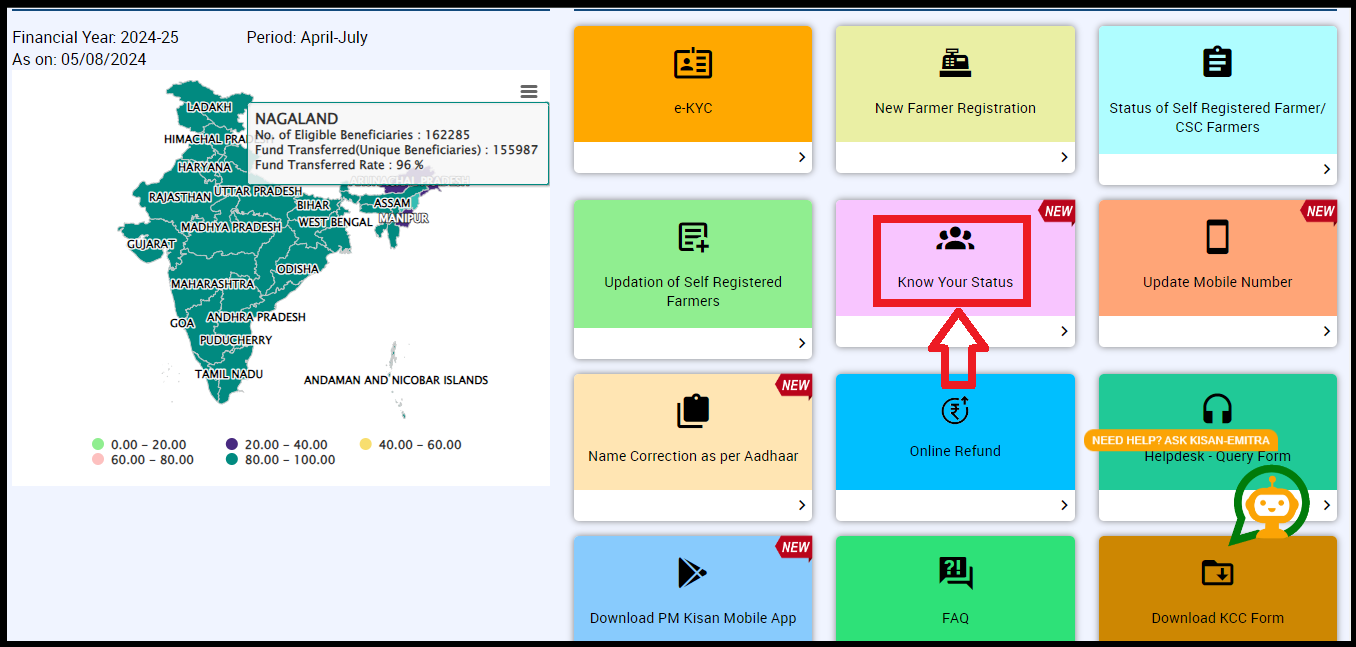Expand the e-KYC card arrow
The image size is (1356, 647).
click(x=802, y=157)
